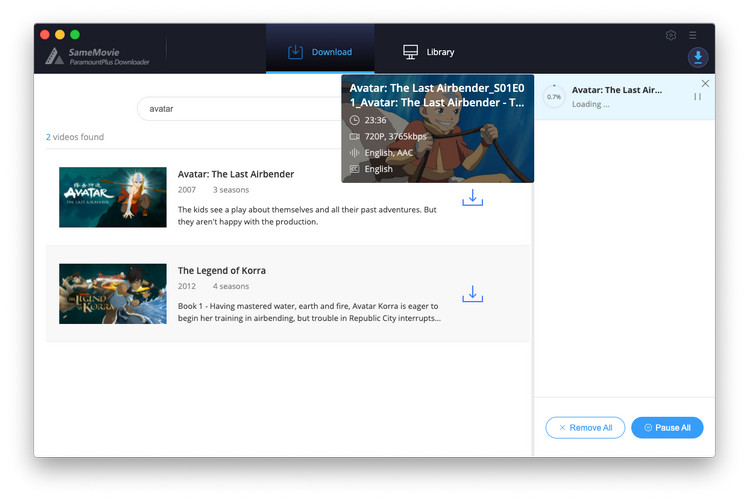This screenshot has width=749, height=502.
Task: Click the "Loading ..." status text
Action: [x=591, y=105]
